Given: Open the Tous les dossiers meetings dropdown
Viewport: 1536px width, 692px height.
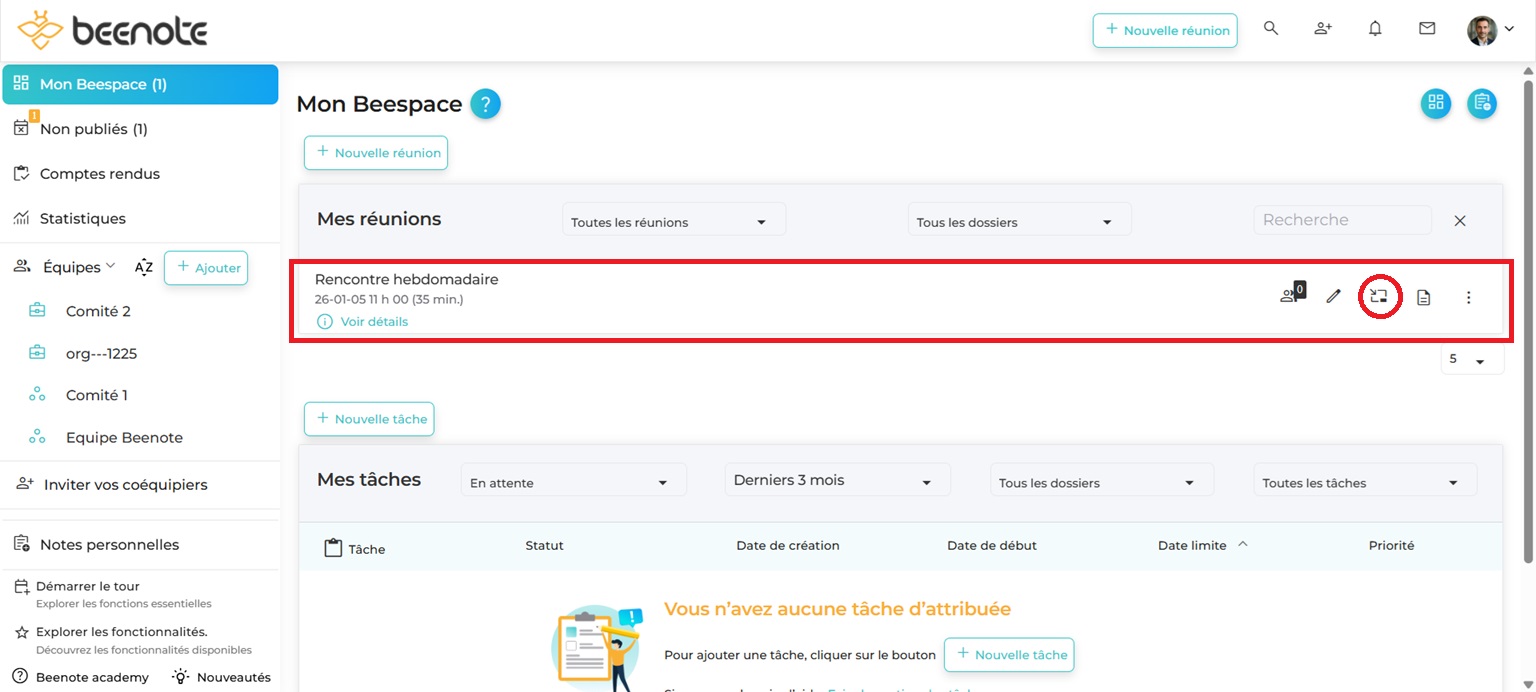Looking at the screenshot, I should (x=1018, y=221).
